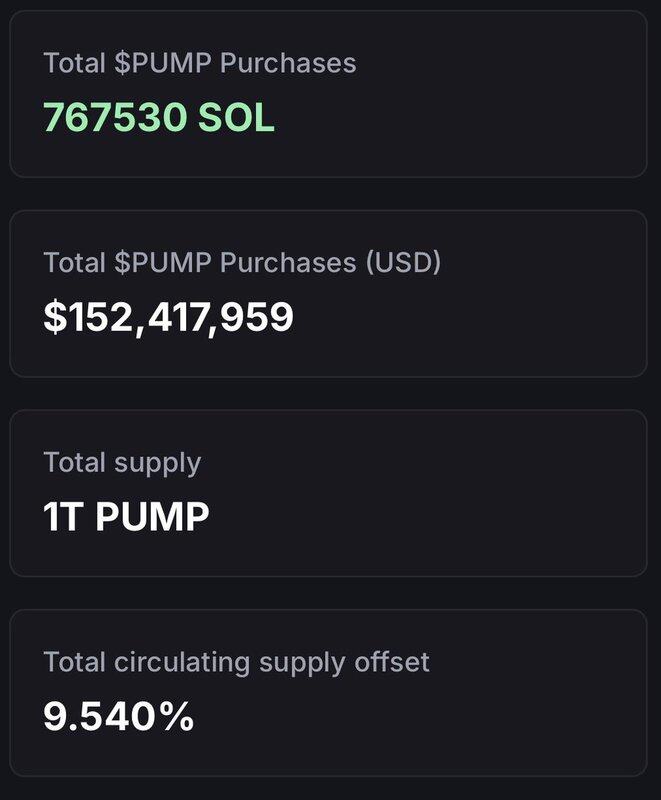Click the "SOL" unit in green text
661x800 pixels.
(x=236, y=117)
